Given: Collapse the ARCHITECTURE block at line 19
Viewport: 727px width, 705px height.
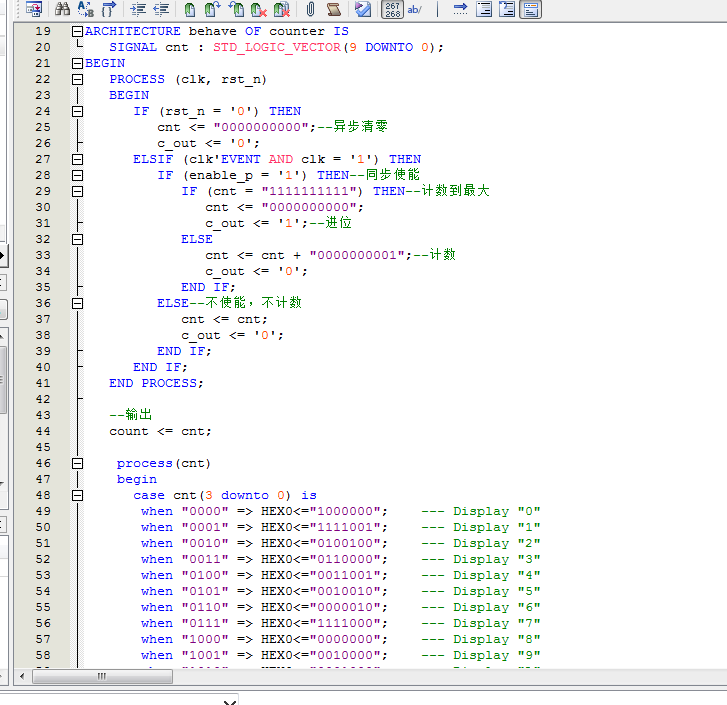Looking at the screenshot, I should click(77, 31).
